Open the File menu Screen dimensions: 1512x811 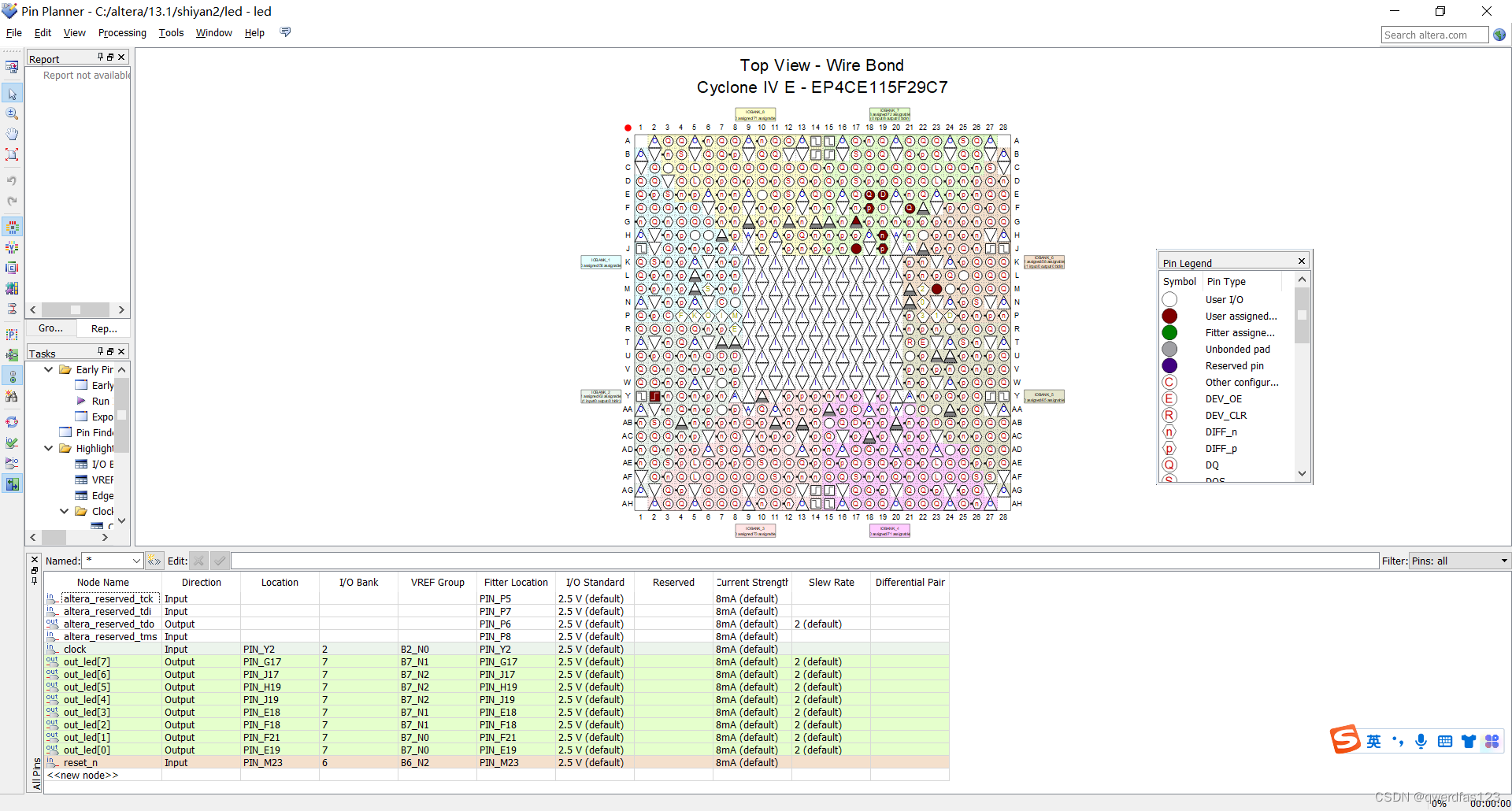[x=14, y=32]
